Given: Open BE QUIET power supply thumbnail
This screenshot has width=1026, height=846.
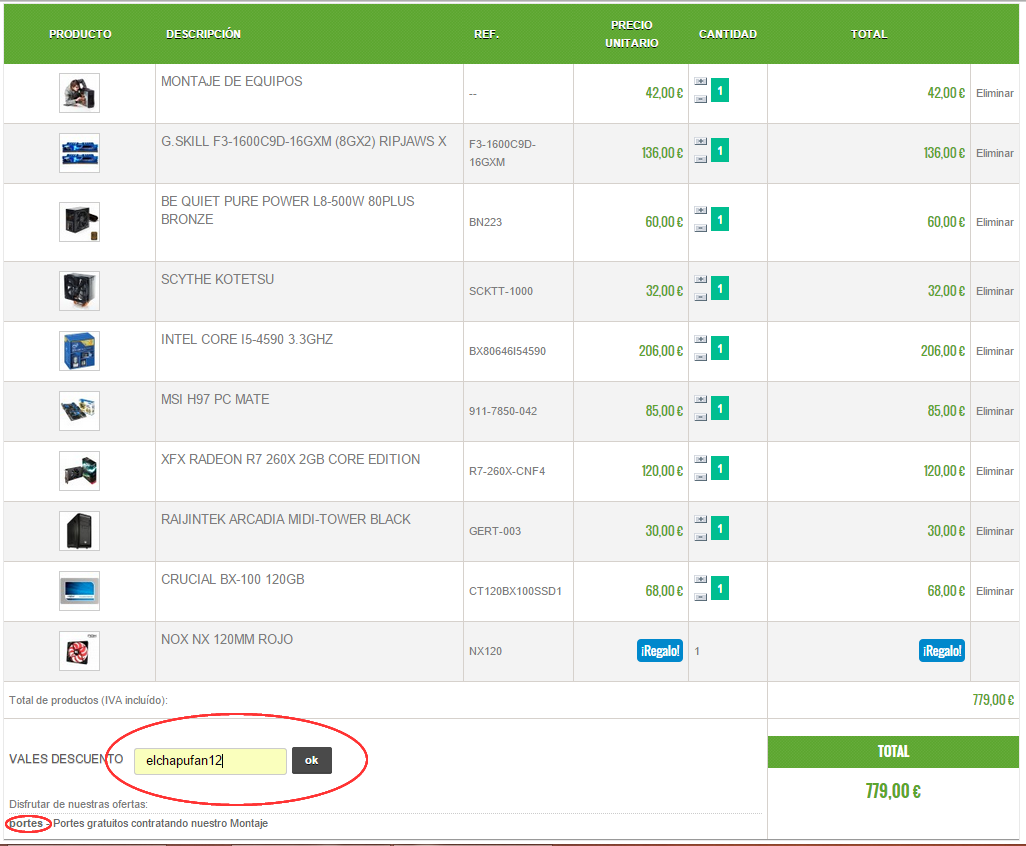Looking at the screenshot, I should click(79, 222).
